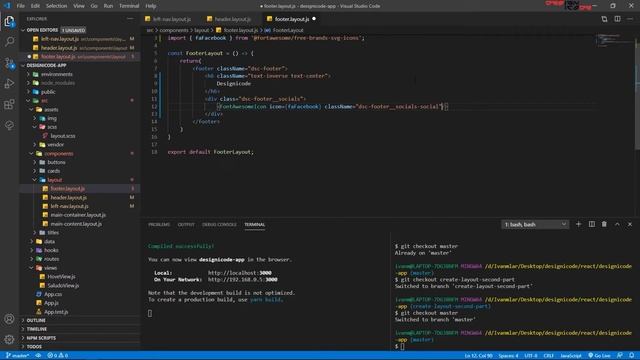Open the Source Control view
640x360 pixels.
(9, 63)
